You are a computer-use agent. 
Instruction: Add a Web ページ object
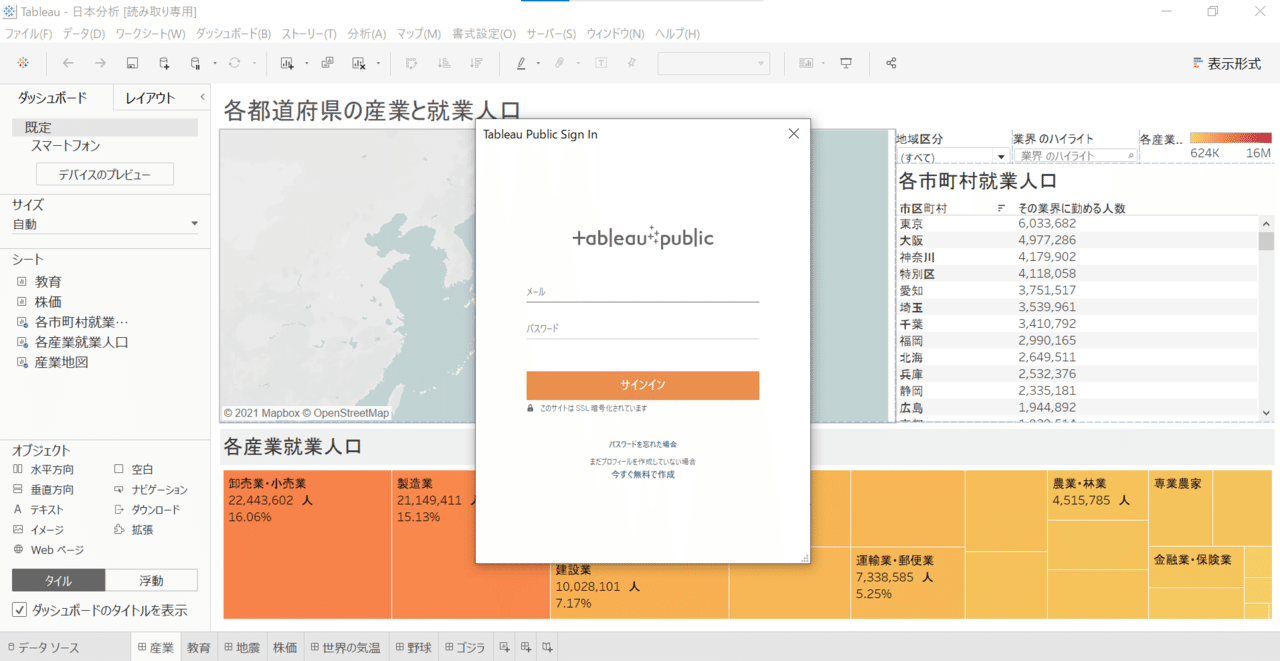[x=48, y=549]
